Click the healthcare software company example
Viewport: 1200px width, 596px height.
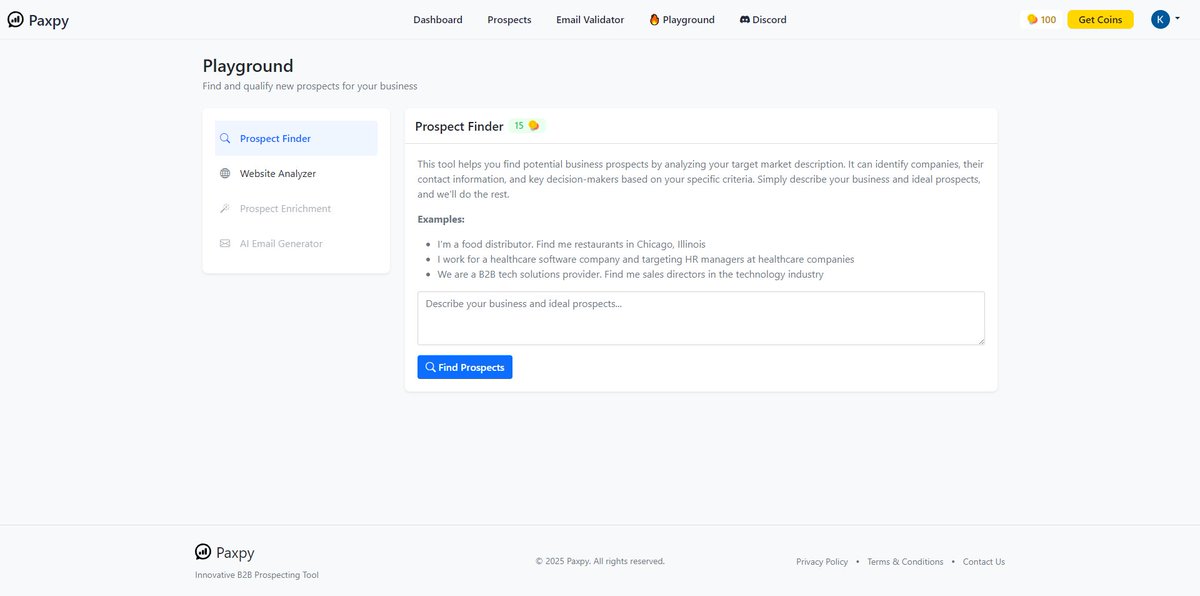pyautogui.click(x=646, y=259)
